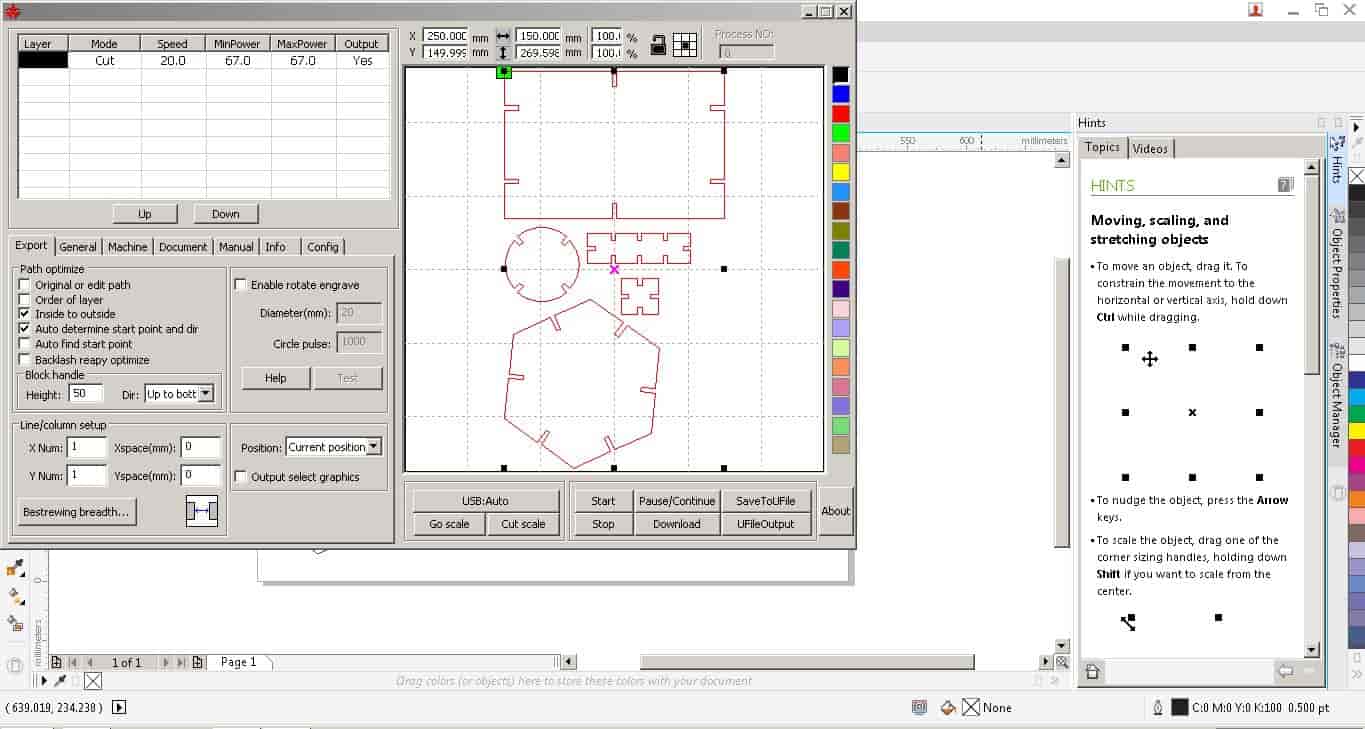This screenshot has height=729, width=1365.
Task: Click the Up button below layer table
Action: (145, 214)
